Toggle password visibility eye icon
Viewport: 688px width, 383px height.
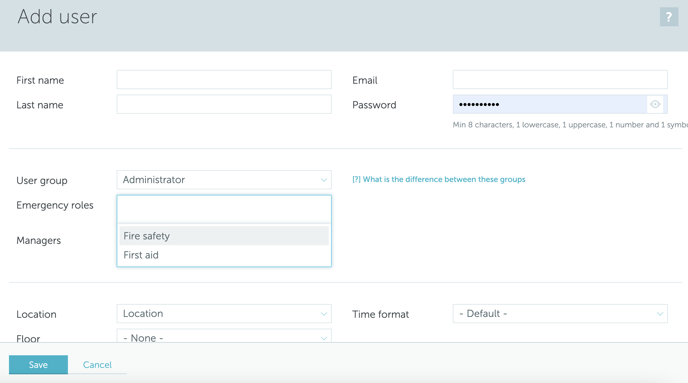655,104
